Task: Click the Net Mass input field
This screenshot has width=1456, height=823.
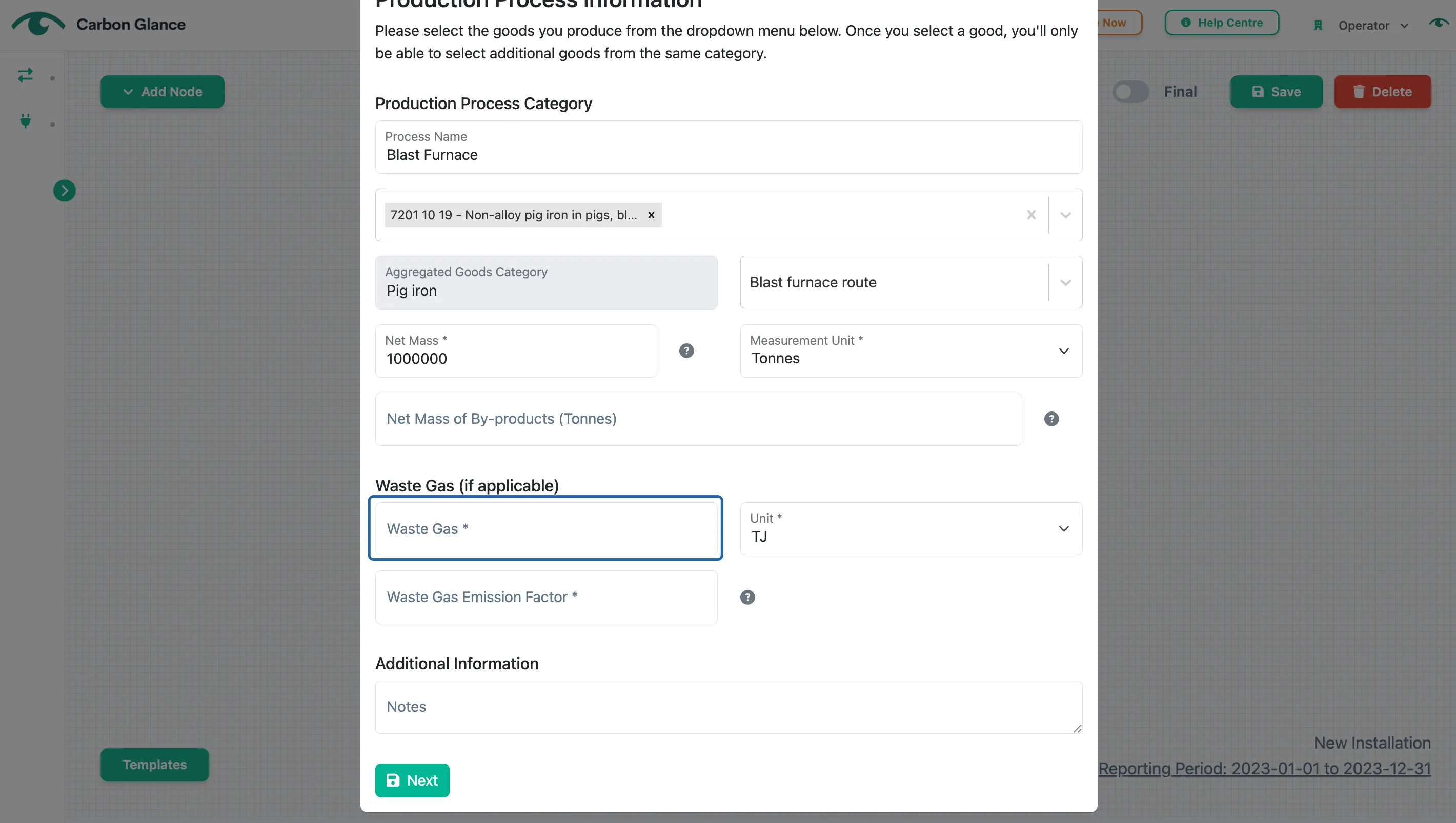Action: click(x=516, y=351)
